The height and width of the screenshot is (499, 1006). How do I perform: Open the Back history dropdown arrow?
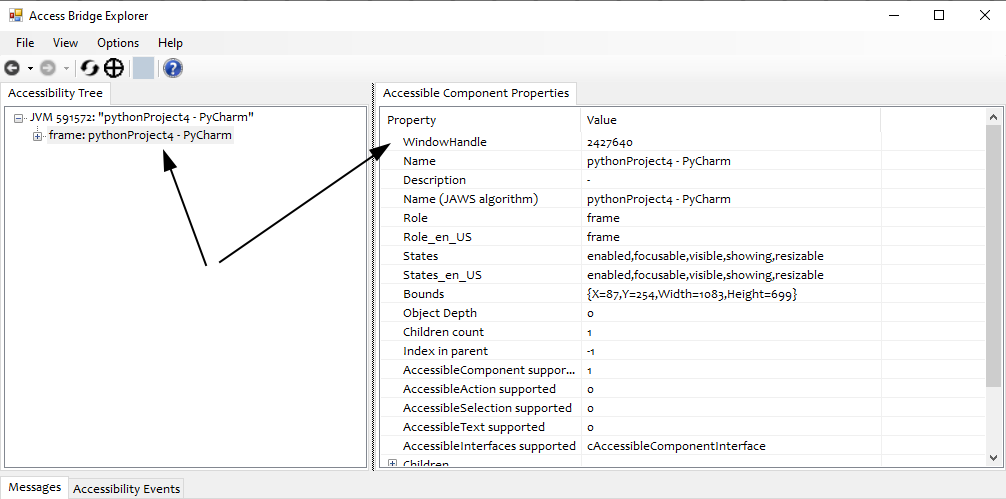[30, 69]
